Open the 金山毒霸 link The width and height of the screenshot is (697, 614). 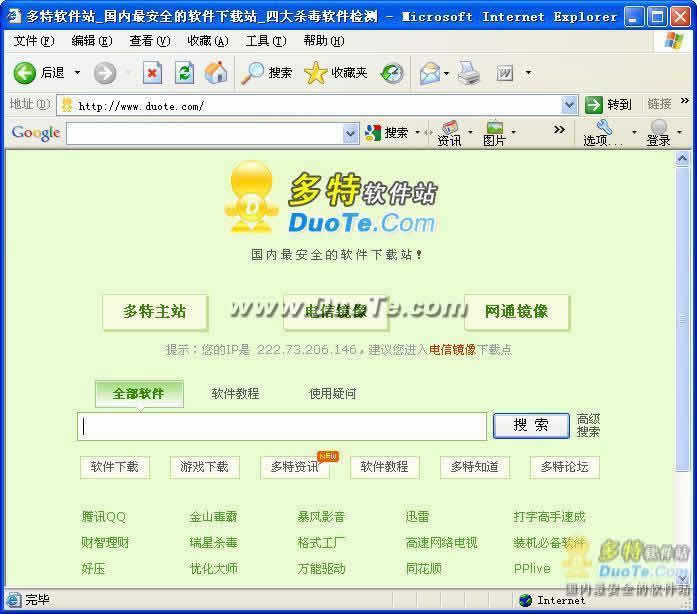pyautogui.click(x=213, y=517)
